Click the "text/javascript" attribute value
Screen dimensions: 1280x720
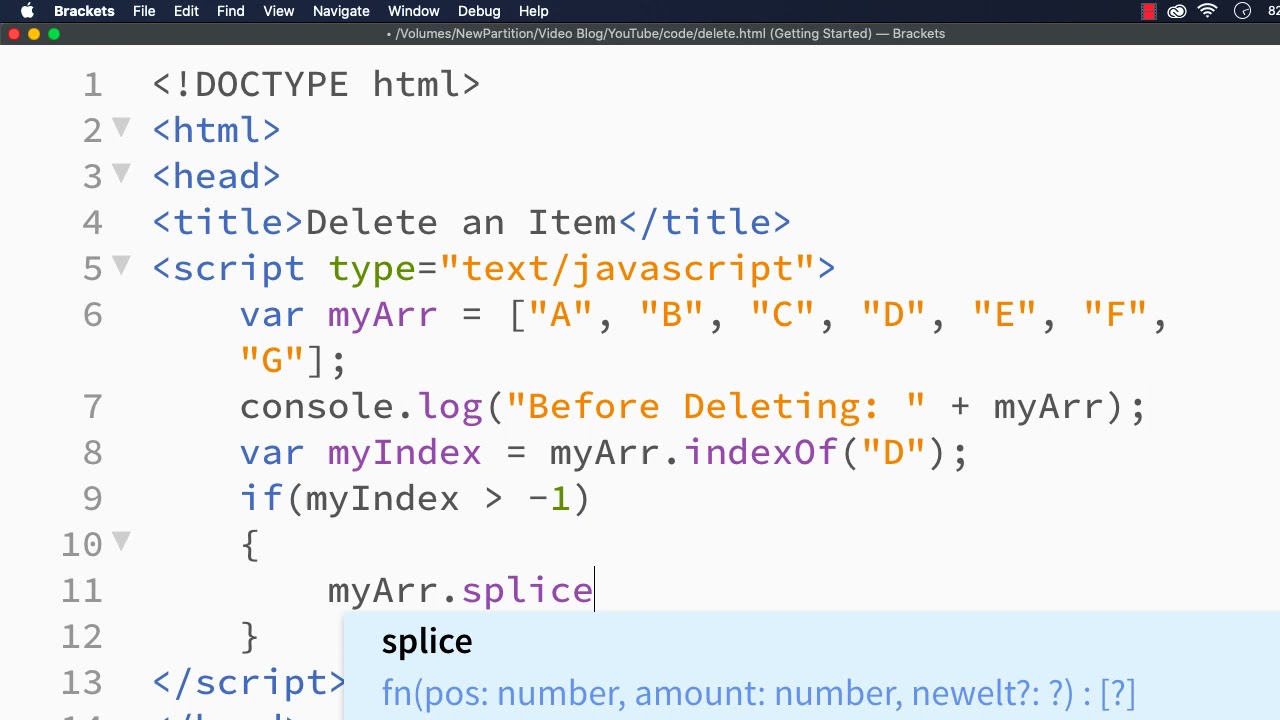pos(627,269)
